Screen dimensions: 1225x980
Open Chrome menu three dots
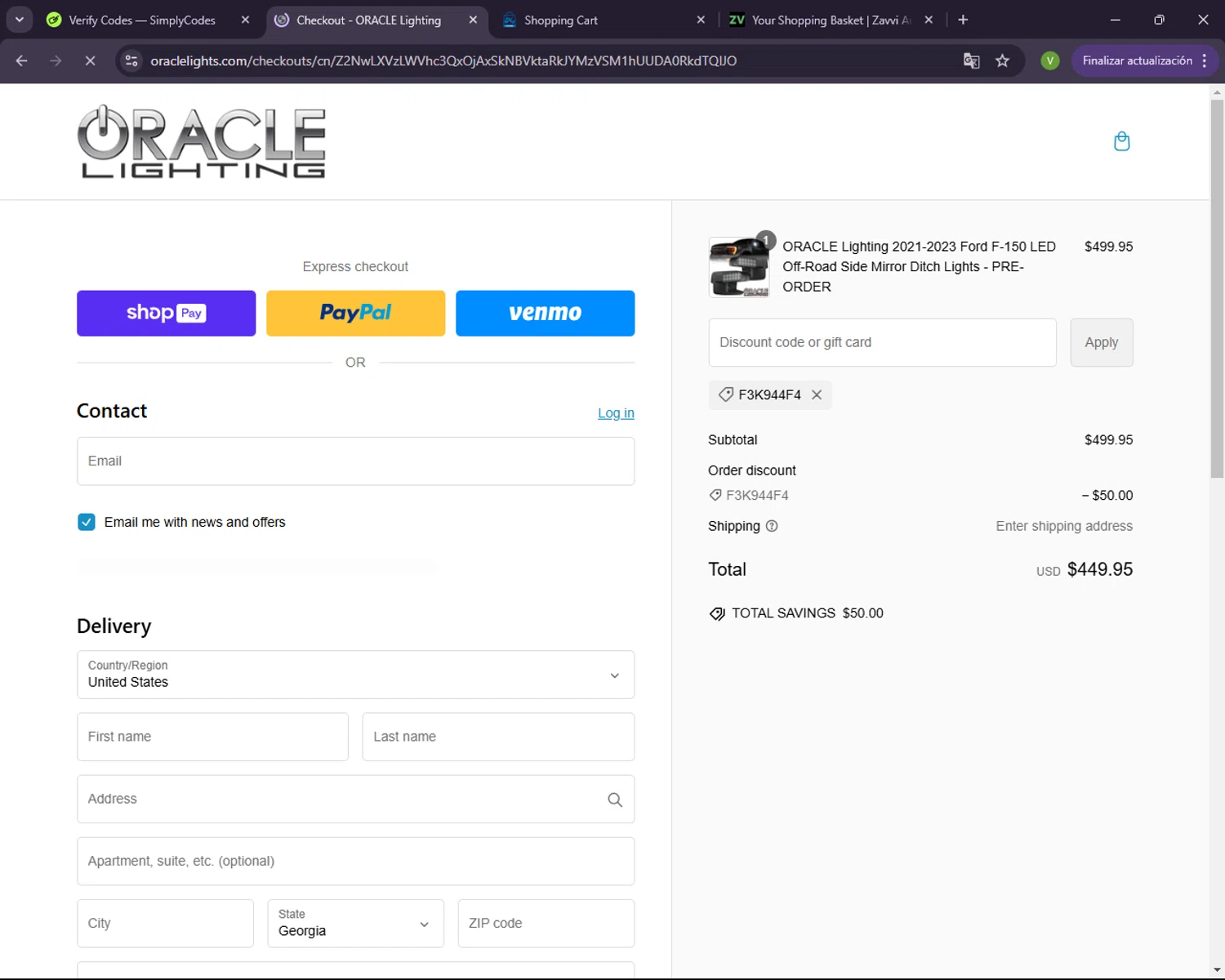pyautogui.click(x=1205, y=60)
